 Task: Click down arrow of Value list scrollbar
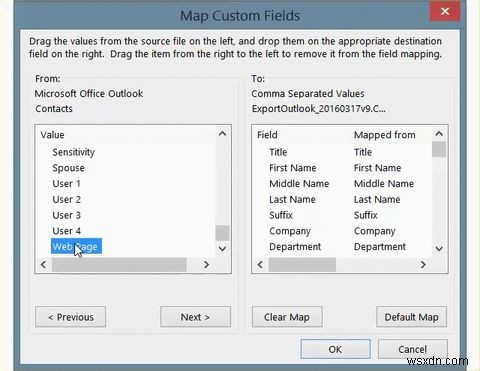(x=222, y=248)
